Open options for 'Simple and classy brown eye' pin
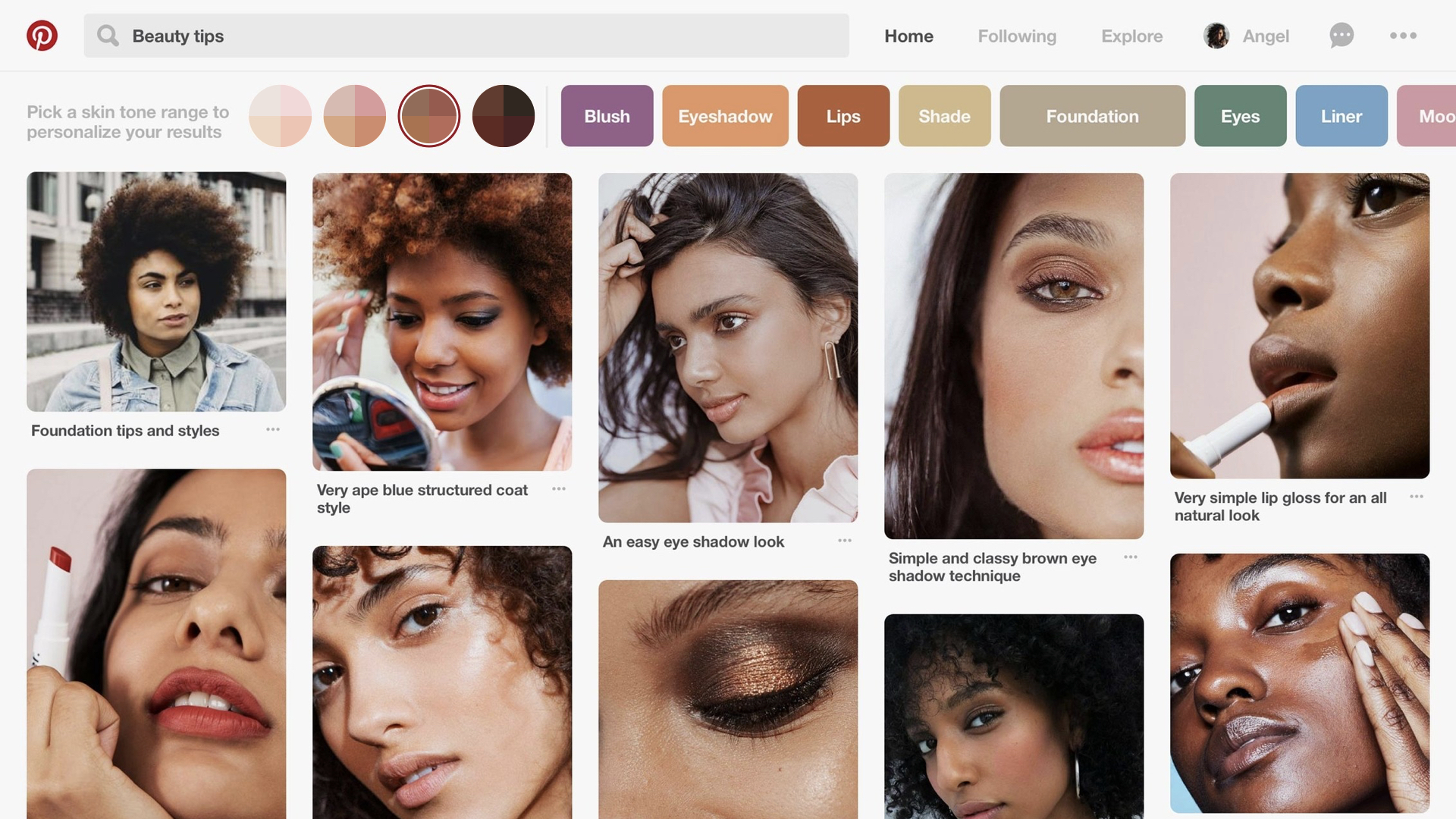 pos(1131,557)
